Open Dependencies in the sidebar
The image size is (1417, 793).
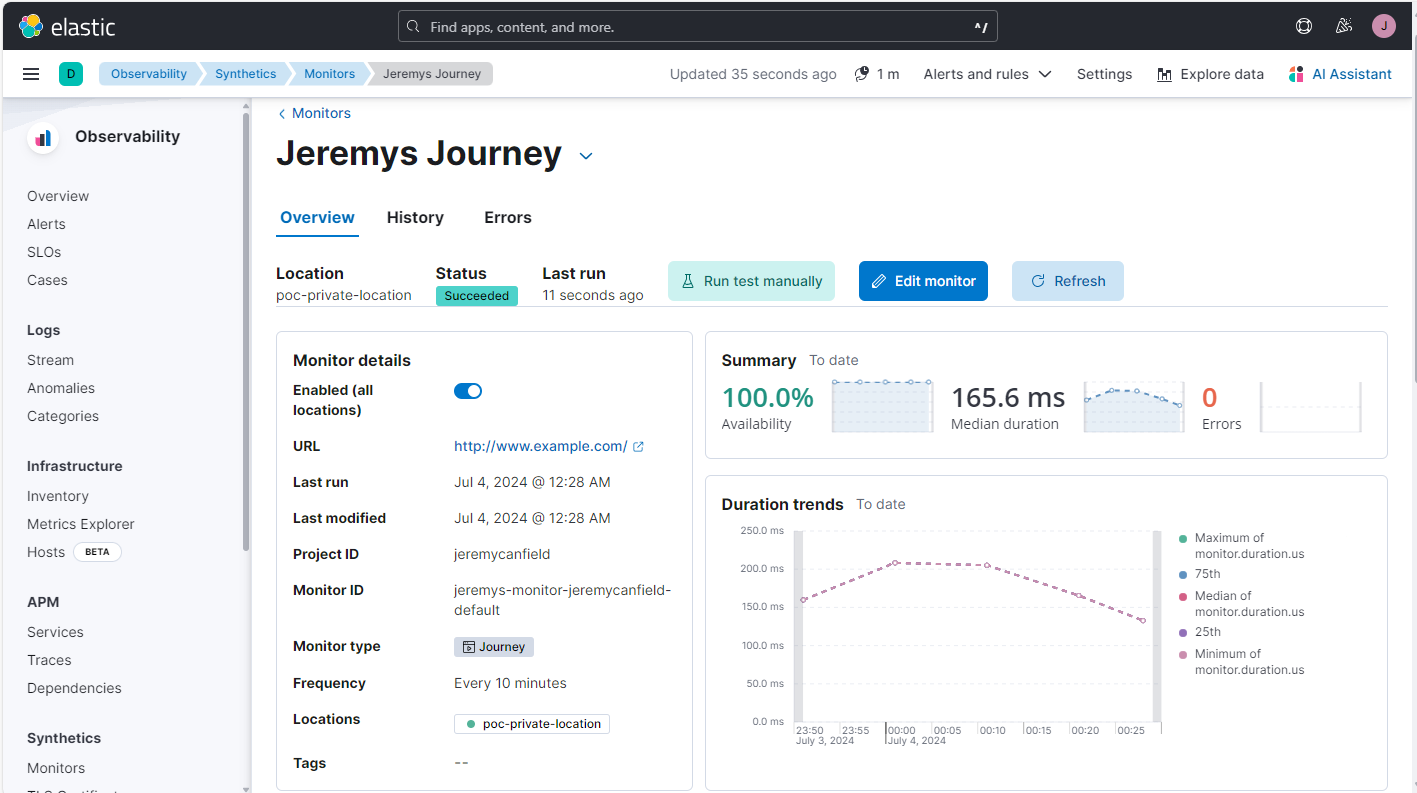(x=74, y=688)
